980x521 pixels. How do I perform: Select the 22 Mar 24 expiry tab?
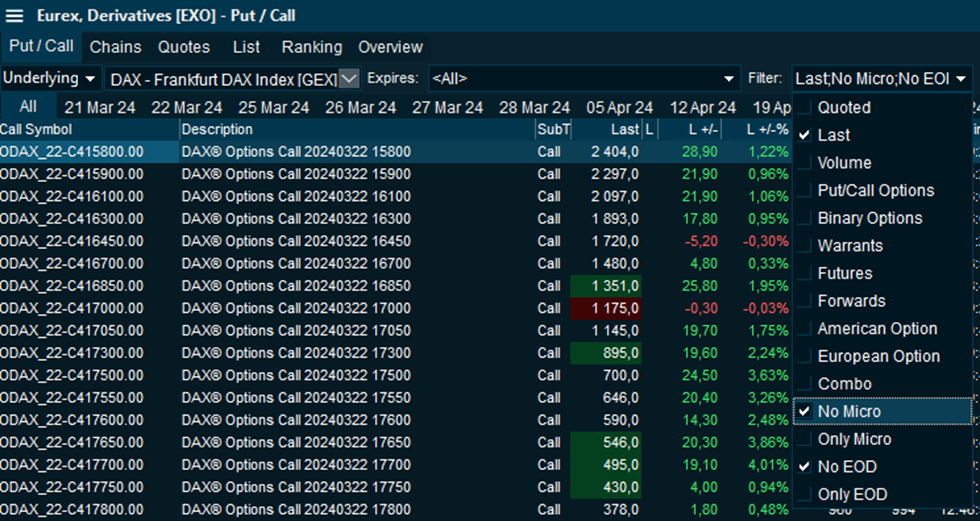tap(189, 107)
